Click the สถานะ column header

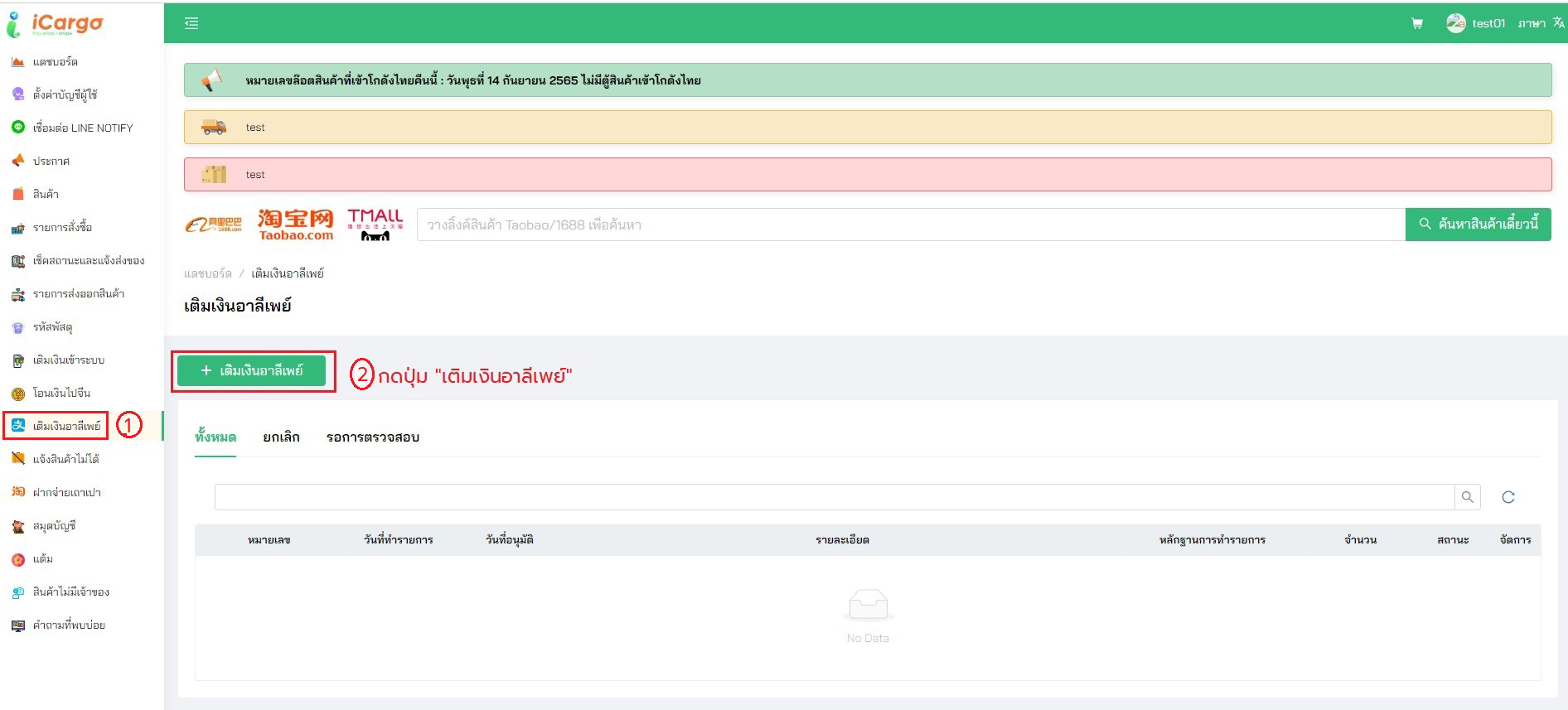tap(1453, 539)
